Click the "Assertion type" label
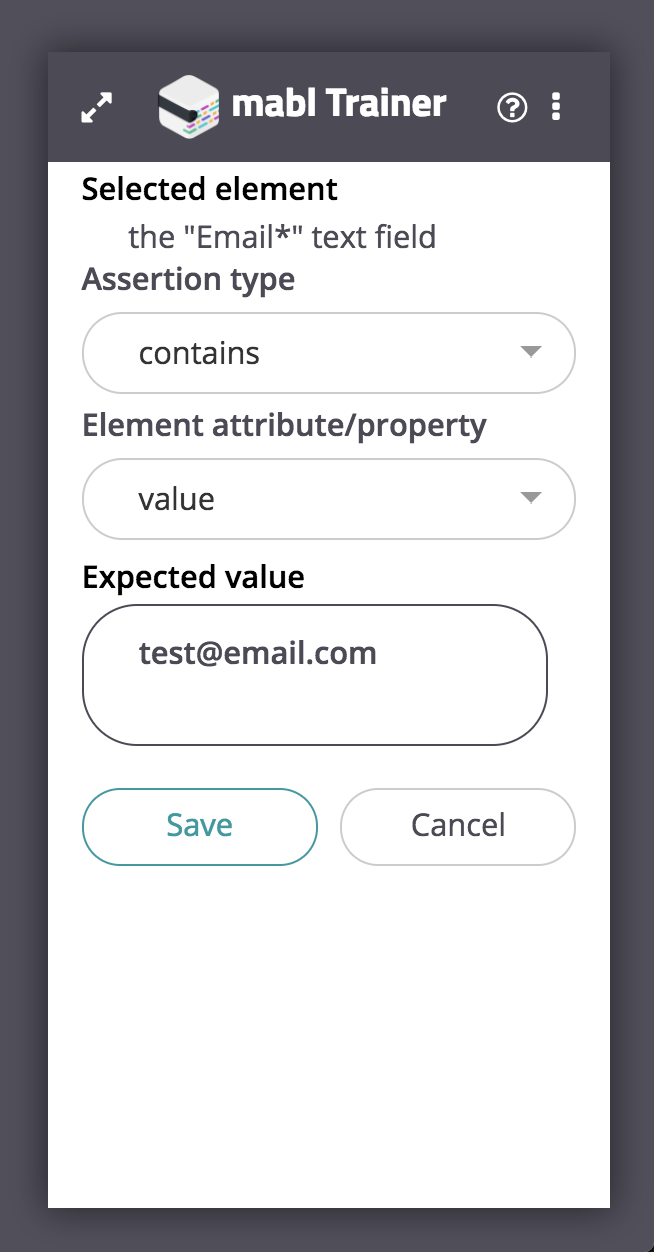Viewport: 654px width, 1252px height. tap(188, 279)
